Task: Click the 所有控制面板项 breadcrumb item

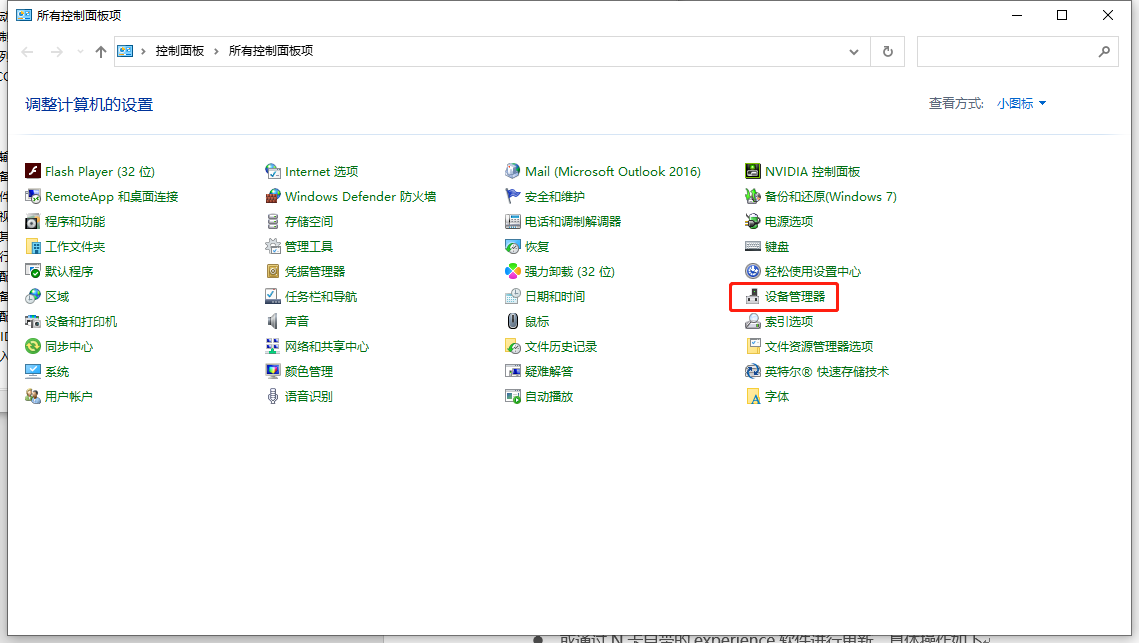Action: coord(271,51)
